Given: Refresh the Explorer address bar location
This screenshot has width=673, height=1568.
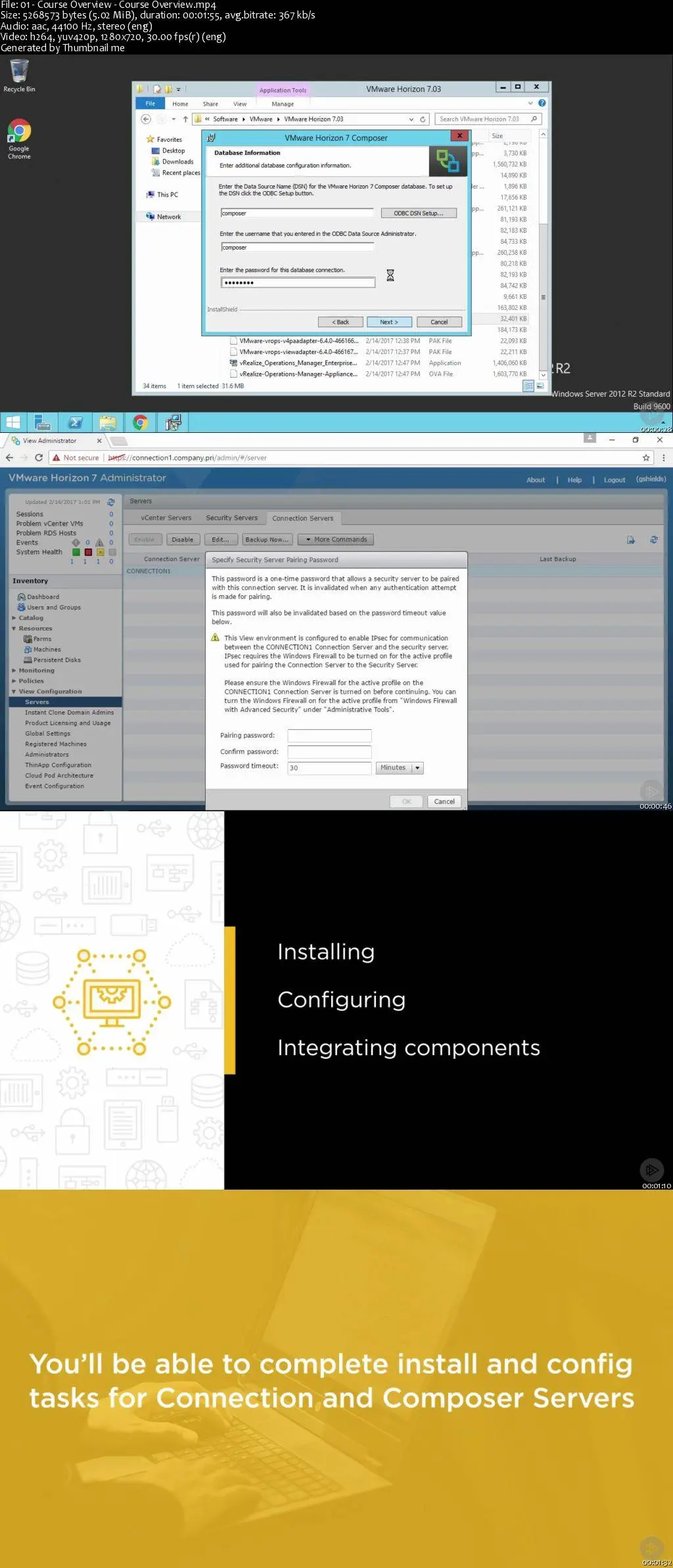Looking at the screenshot, I should tap(423, 119).
